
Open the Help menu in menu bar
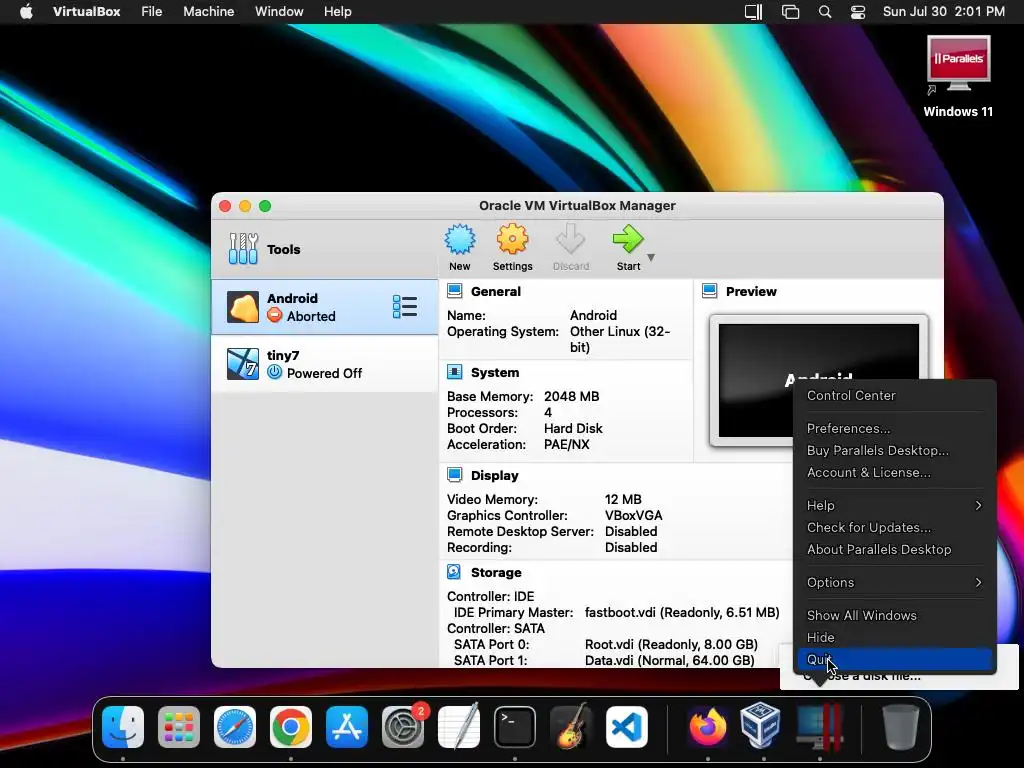(338, 11)
